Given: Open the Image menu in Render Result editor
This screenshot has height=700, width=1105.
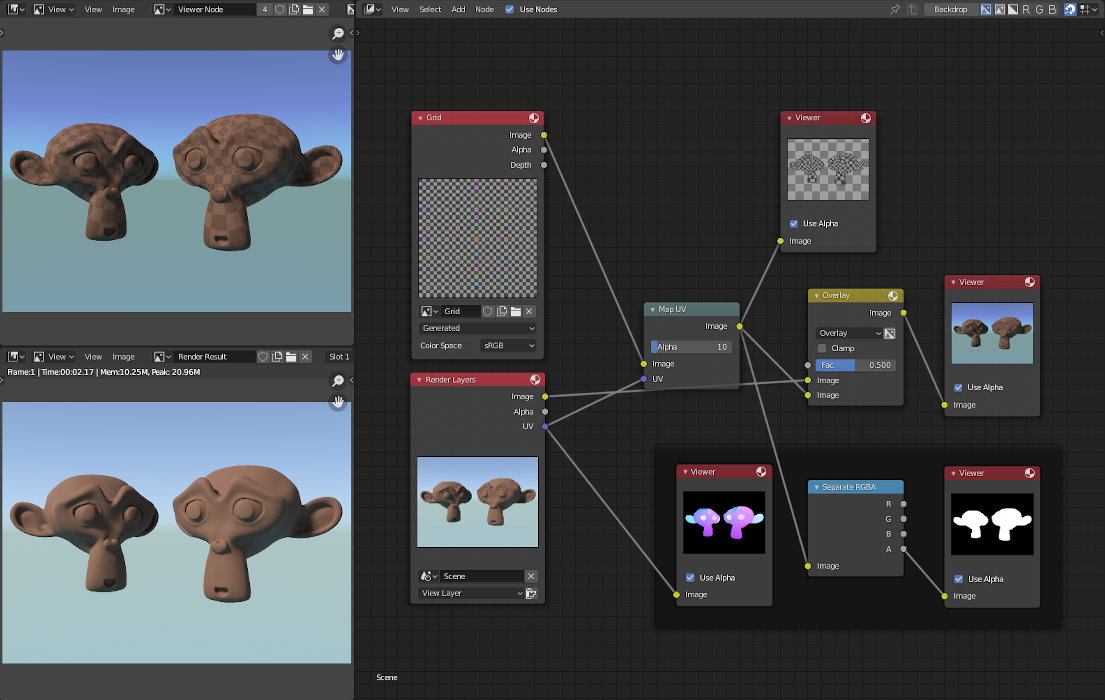Looking at the screenshot, I should tap(123, 357).
